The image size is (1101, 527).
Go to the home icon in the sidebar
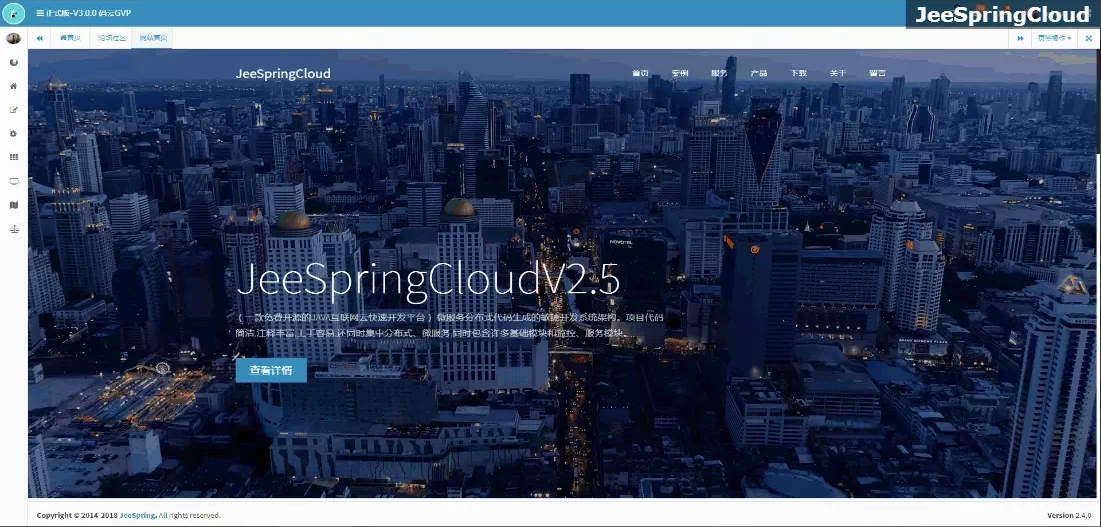point(13,86)
